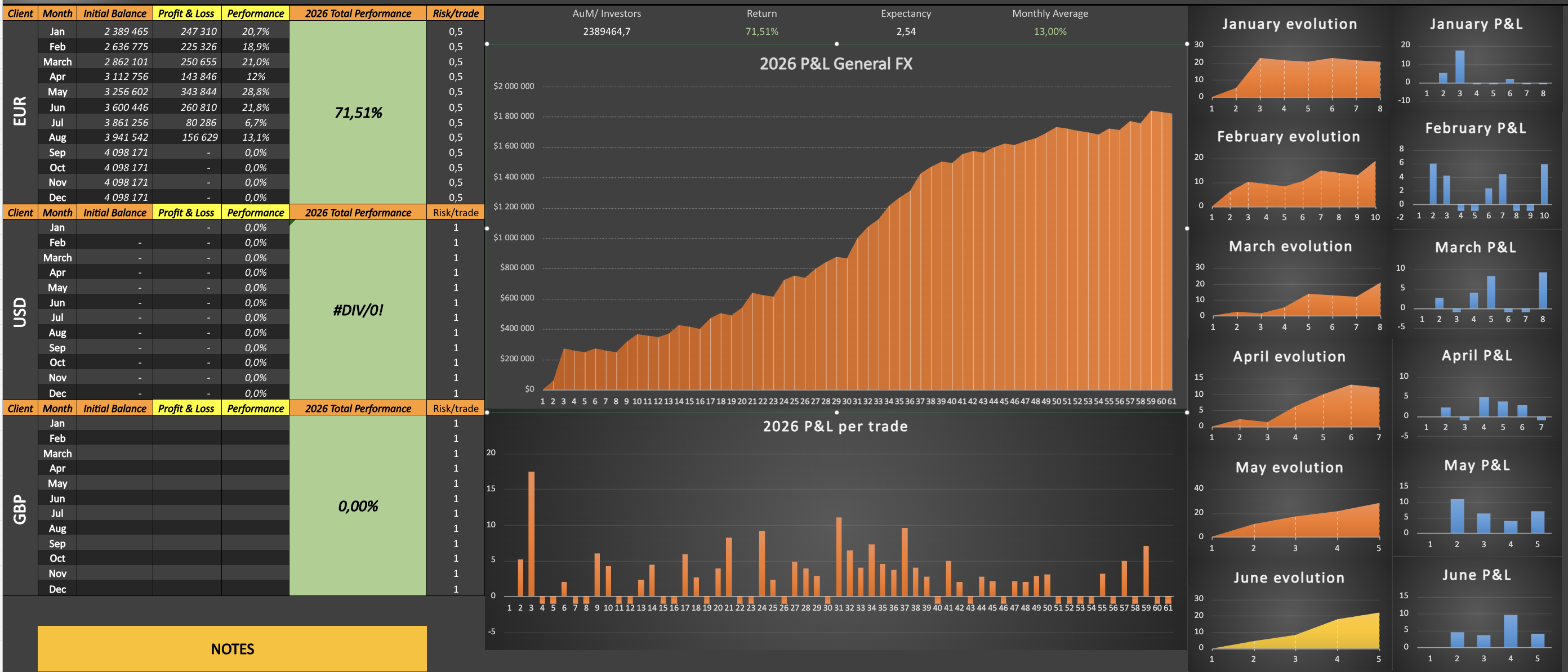
Task: Click the EUR total performance 71,51% cell
Action: pyautogui.click(x=358, y=113)
